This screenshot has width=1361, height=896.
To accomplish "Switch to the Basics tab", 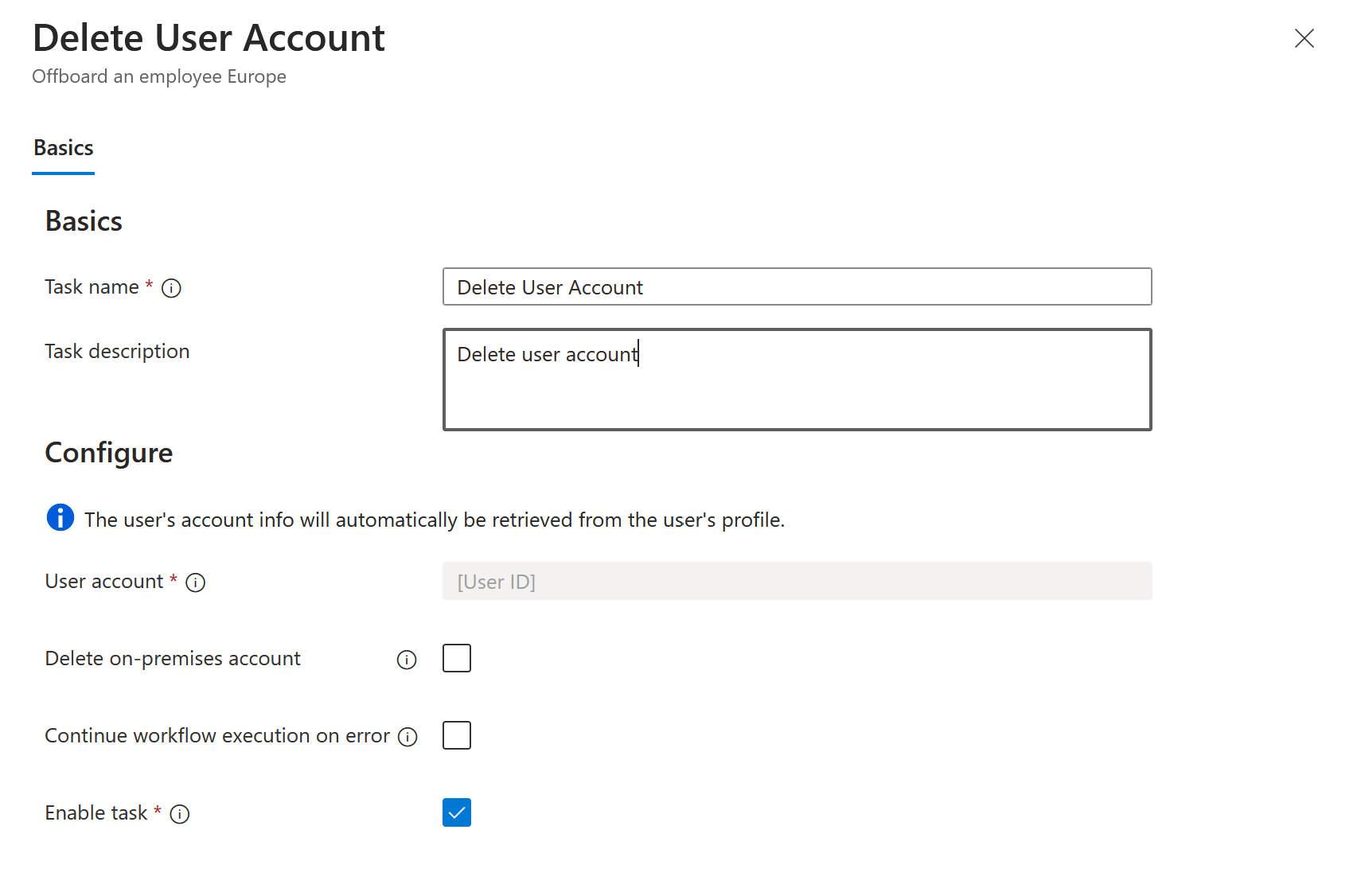I will click(64, 148).
